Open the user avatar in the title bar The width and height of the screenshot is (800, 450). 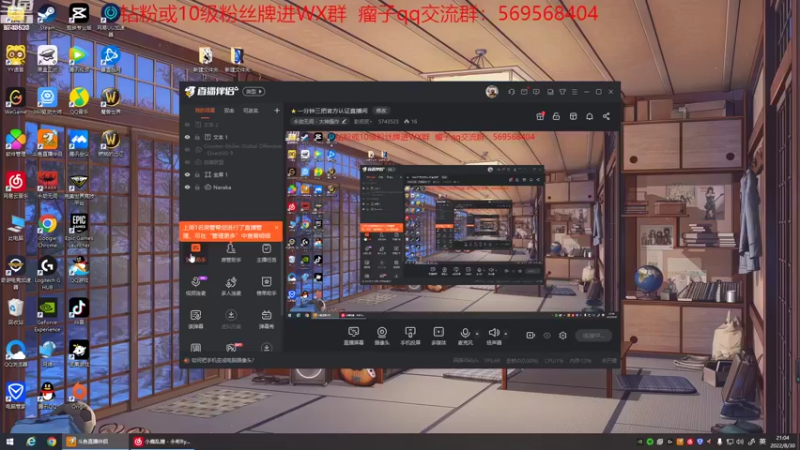[x=492, y=92]
